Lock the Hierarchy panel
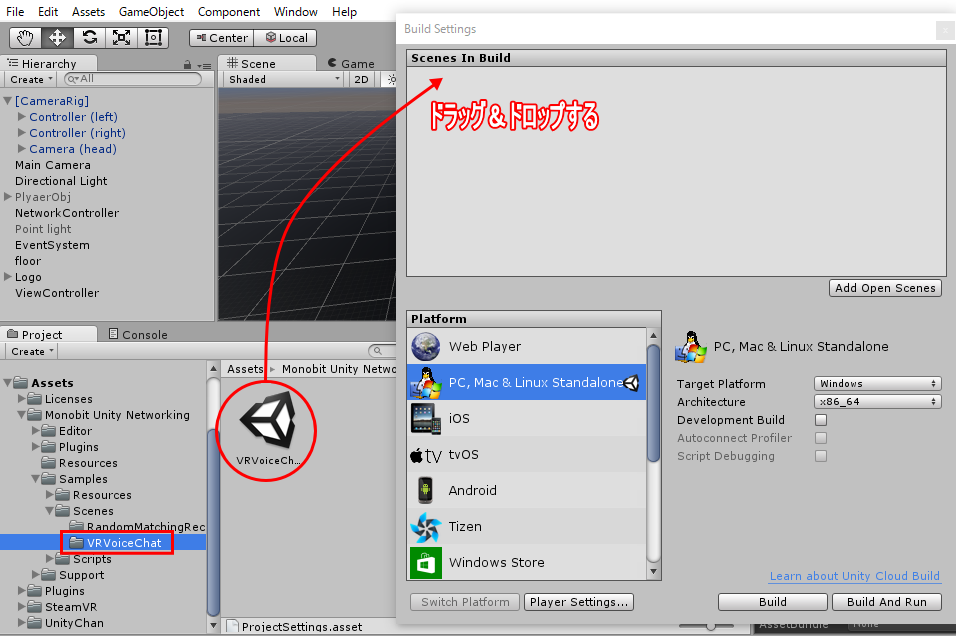 point(187,65)
